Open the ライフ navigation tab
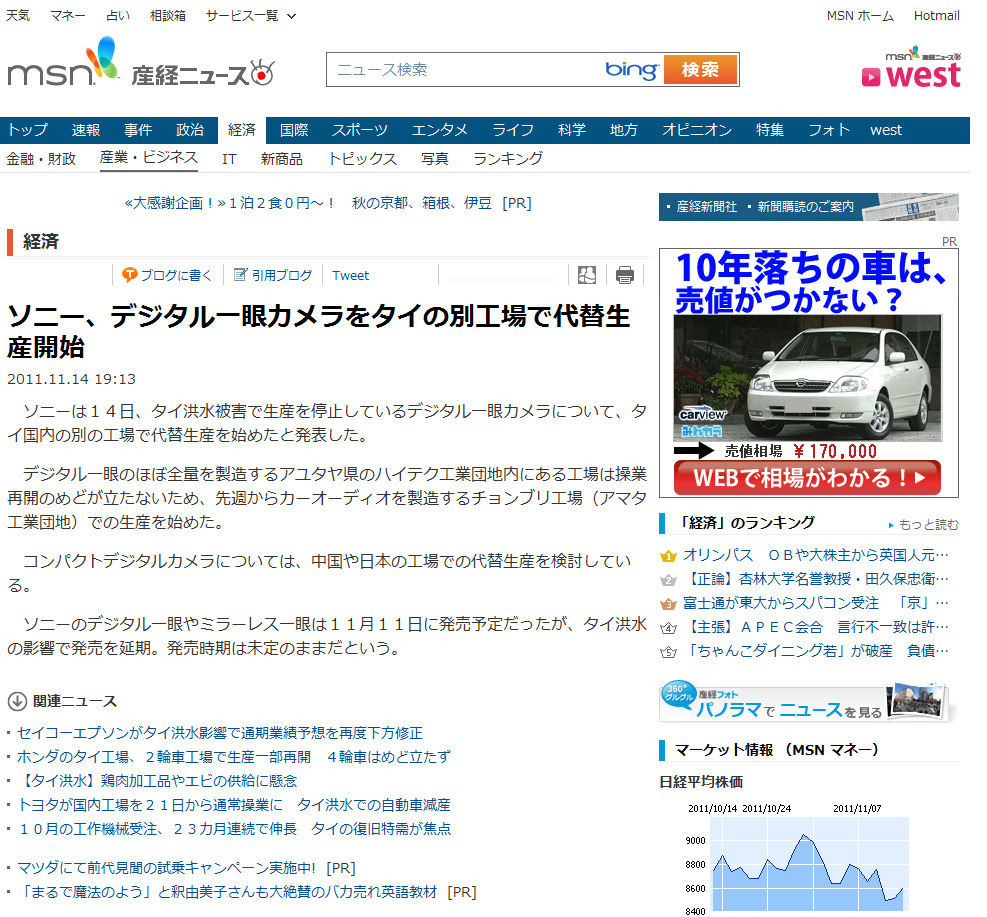Image resolution: width=987 pixels, height=917 pixels. (513, 130)
